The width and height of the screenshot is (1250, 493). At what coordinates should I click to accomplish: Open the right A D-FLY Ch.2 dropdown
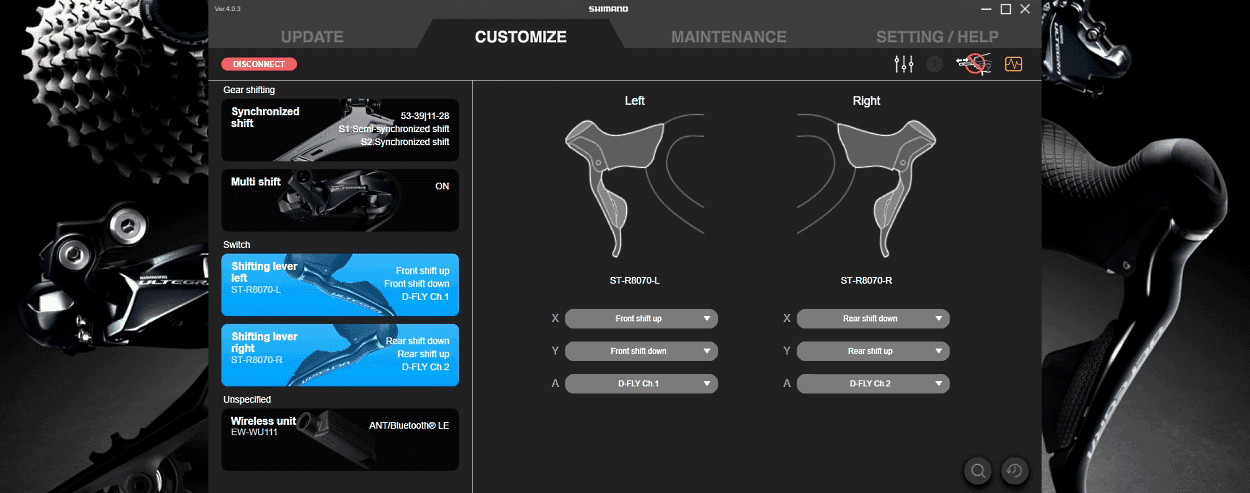coord(872,383)
